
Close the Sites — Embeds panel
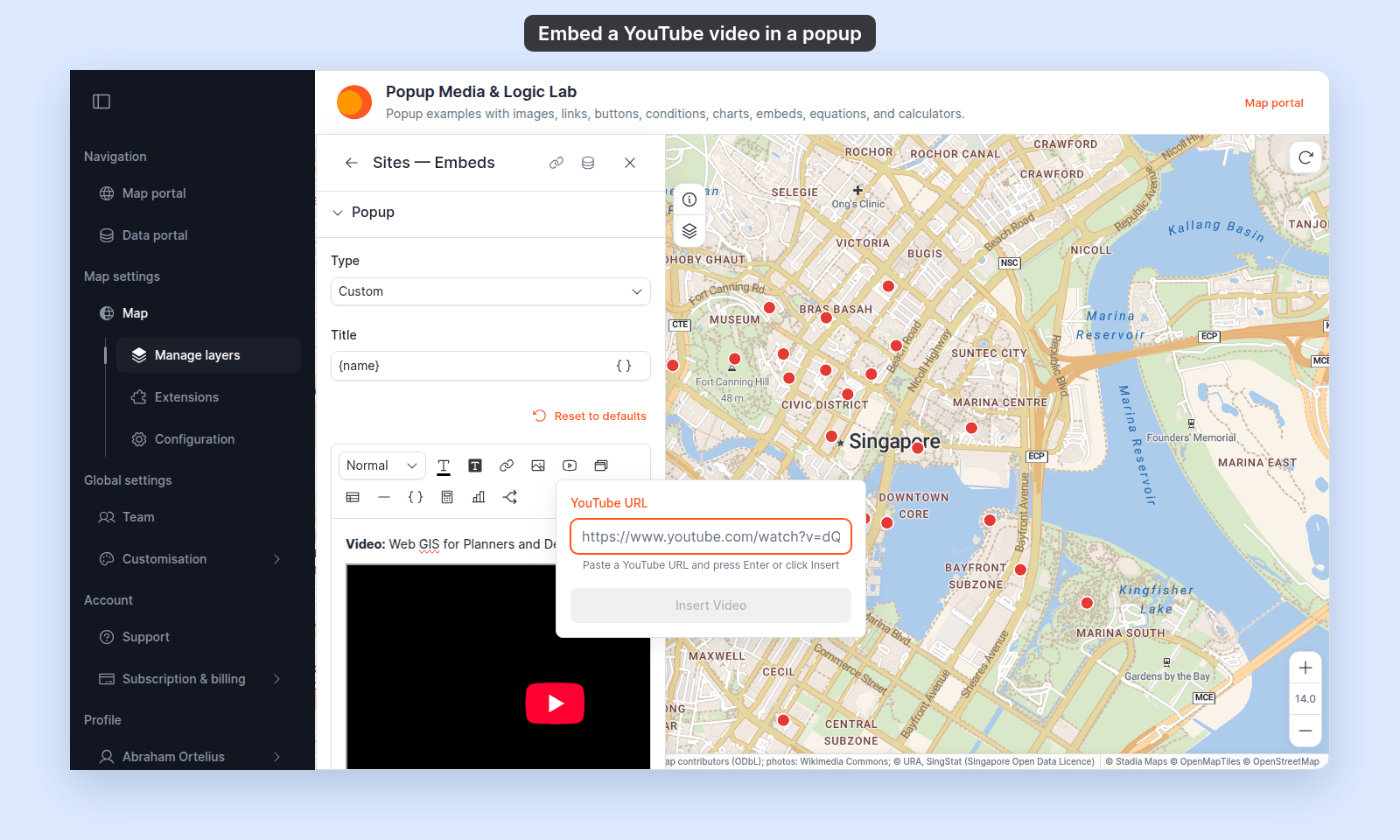(630, 163)
